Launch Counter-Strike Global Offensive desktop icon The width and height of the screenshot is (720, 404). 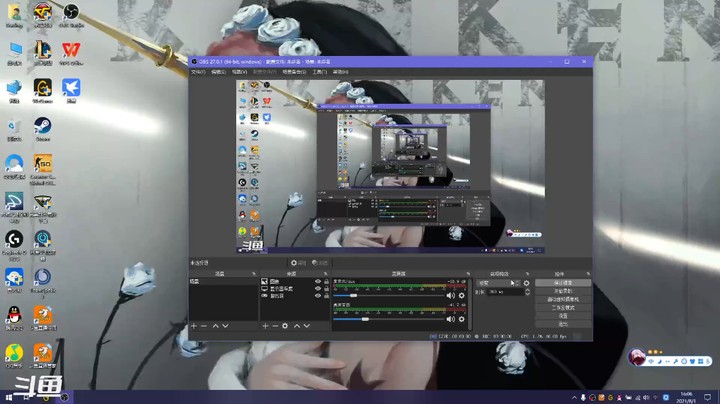coord(43,169)
